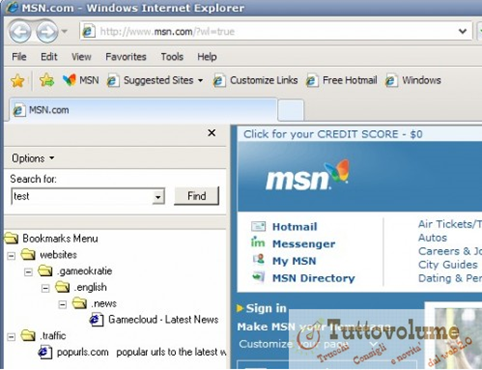Select the .english folder icon

pyautogui.click(x=62, y=287)
